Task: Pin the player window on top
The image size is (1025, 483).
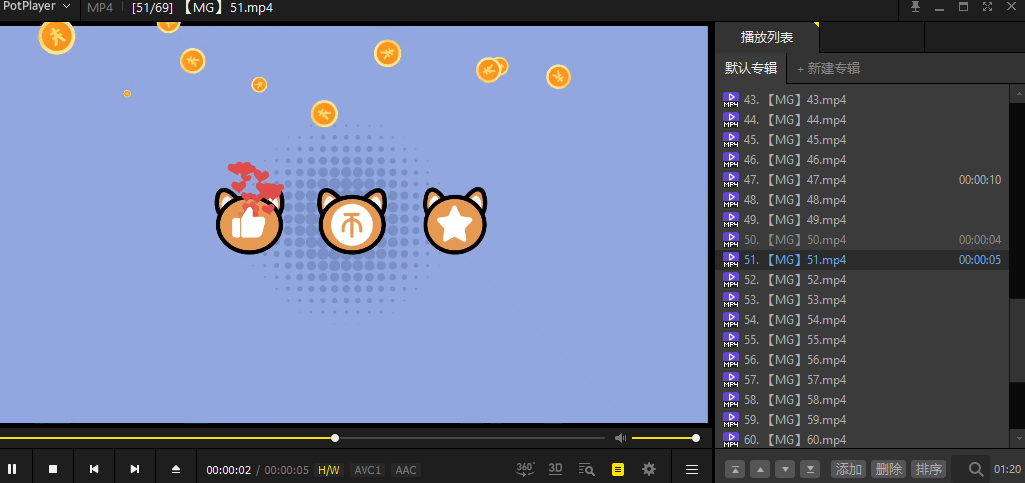Action: point(915,7)
